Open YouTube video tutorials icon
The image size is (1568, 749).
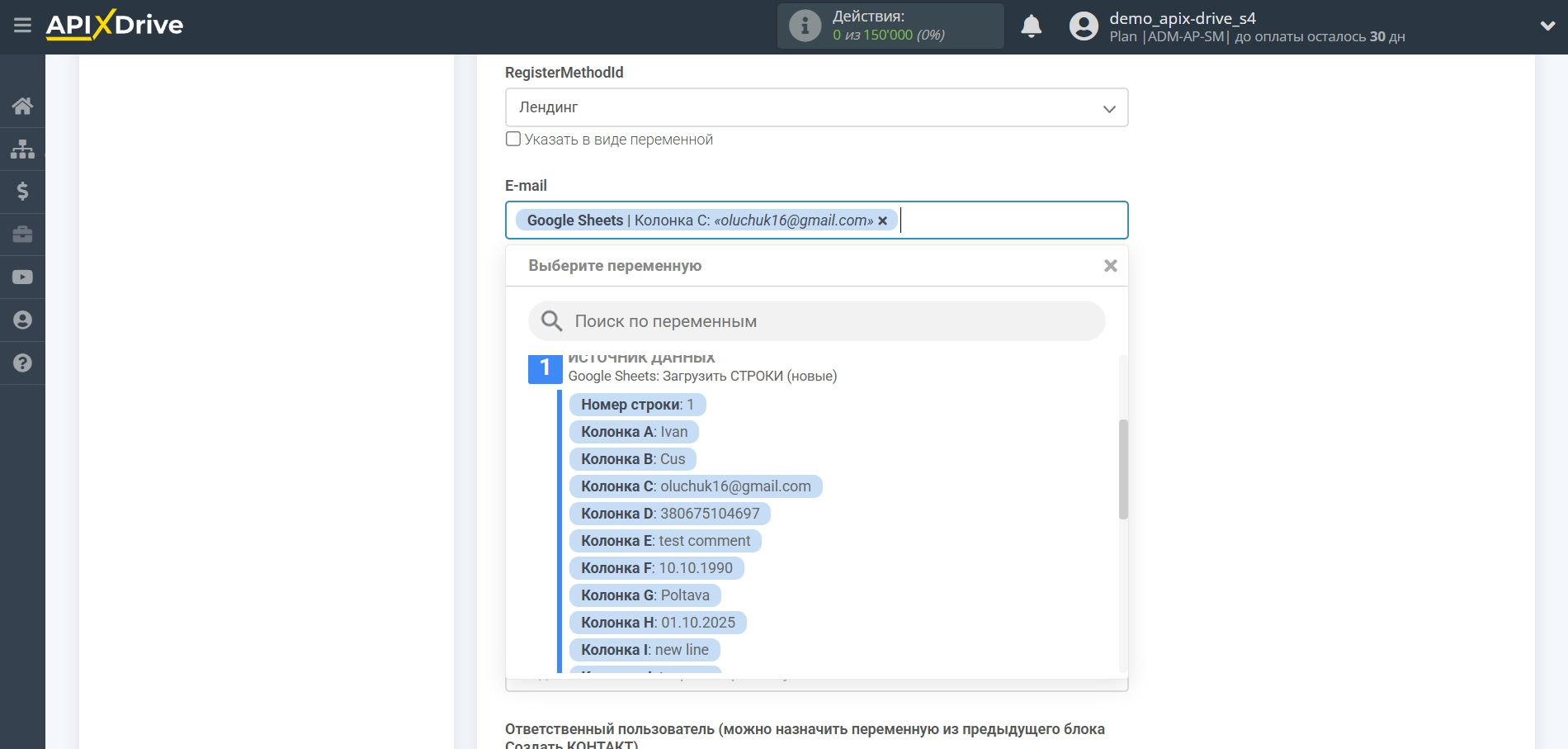[22, 277]
